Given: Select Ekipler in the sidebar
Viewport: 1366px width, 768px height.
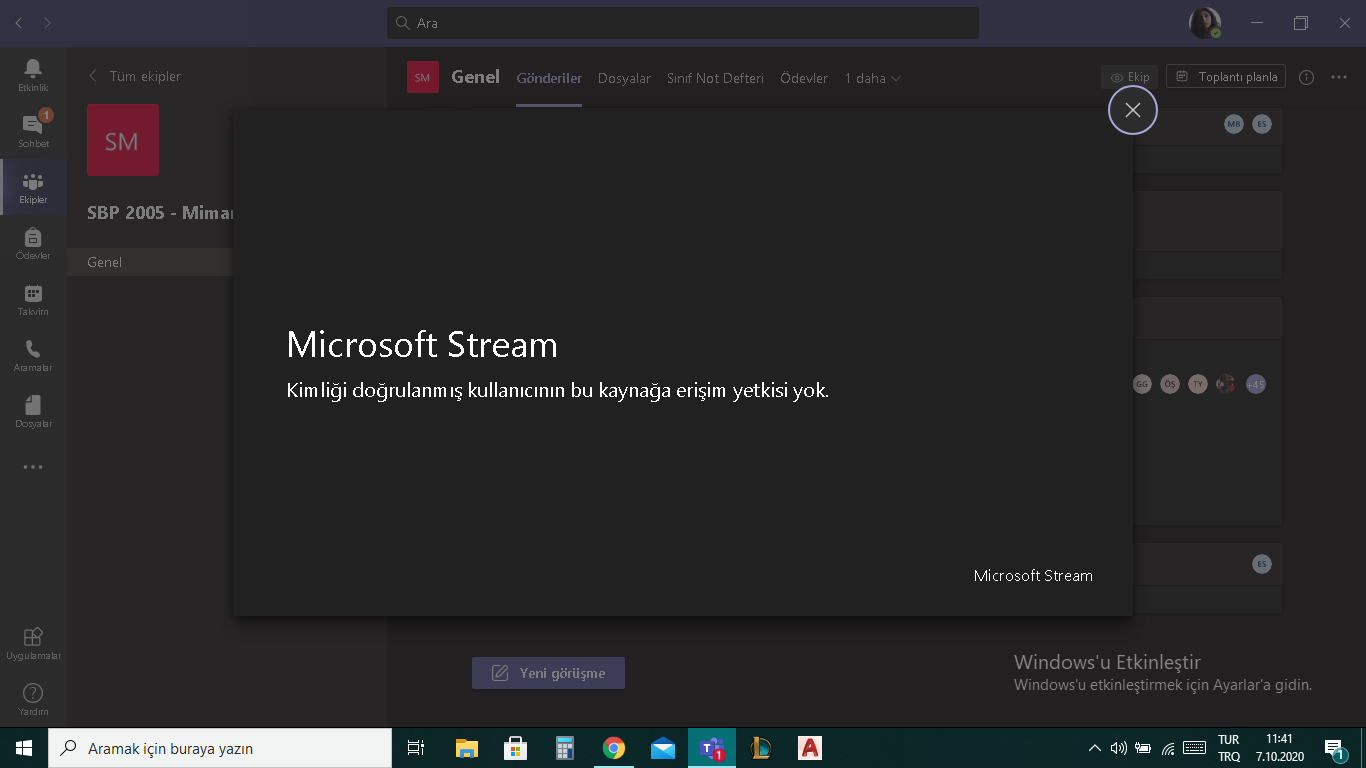Looking at the screenshot, I should (33, 187).
